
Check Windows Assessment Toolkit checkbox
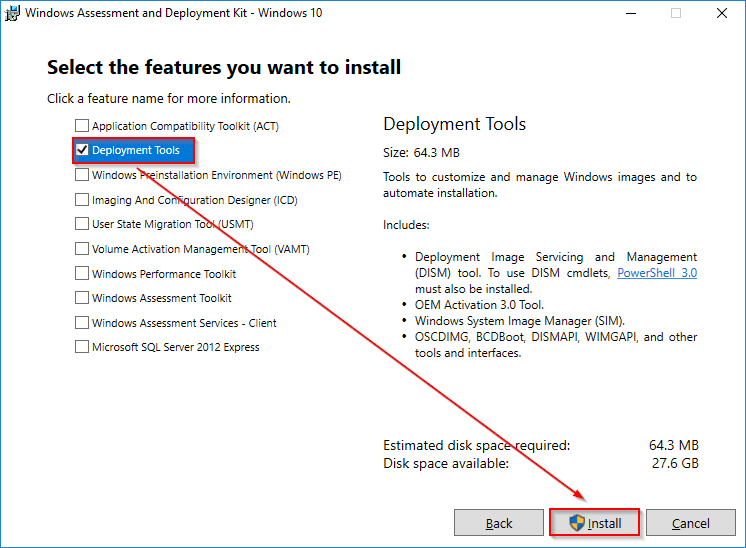82,297
